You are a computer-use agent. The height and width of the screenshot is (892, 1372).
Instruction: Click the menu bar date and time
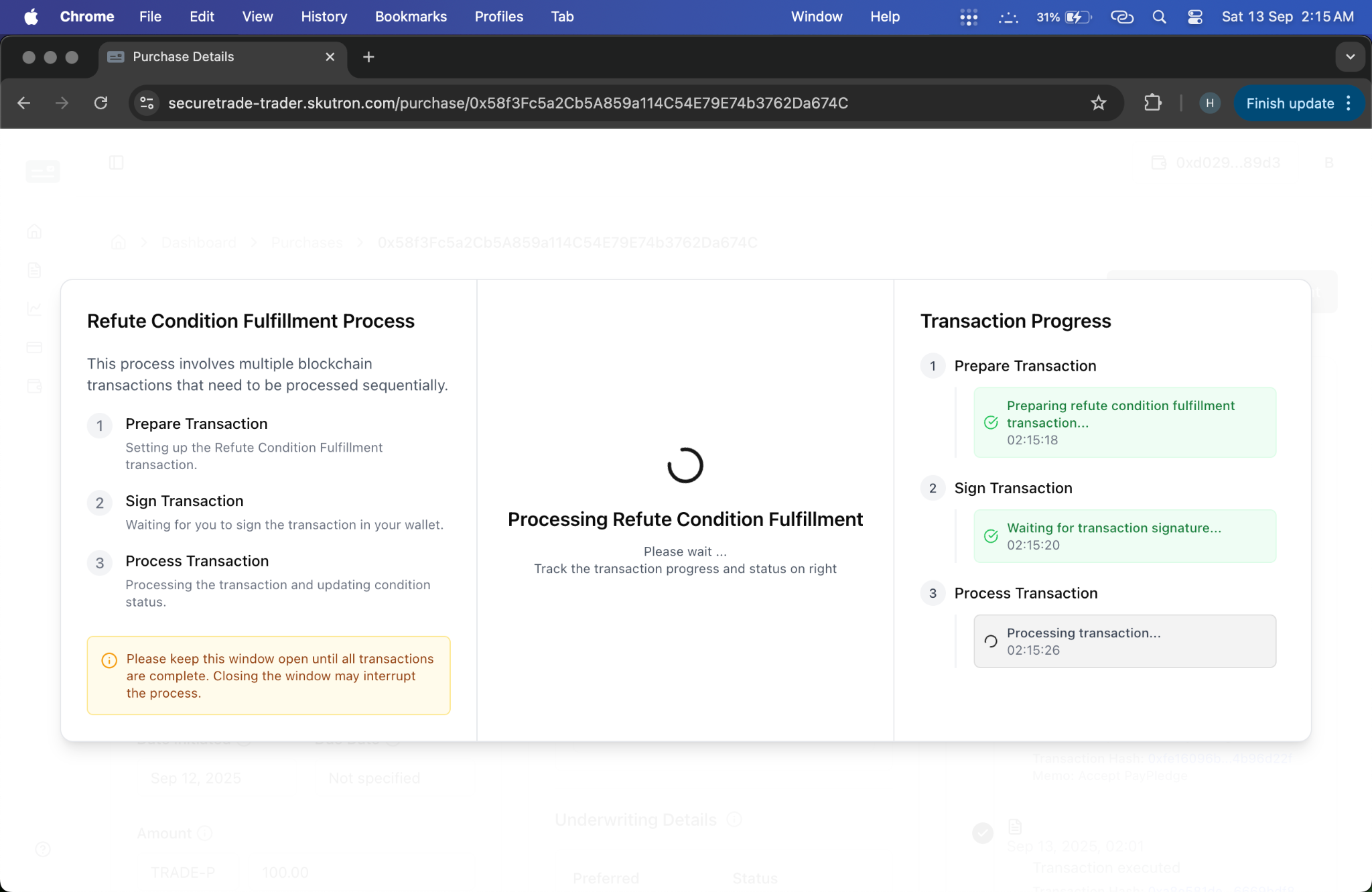point(1288,17)
